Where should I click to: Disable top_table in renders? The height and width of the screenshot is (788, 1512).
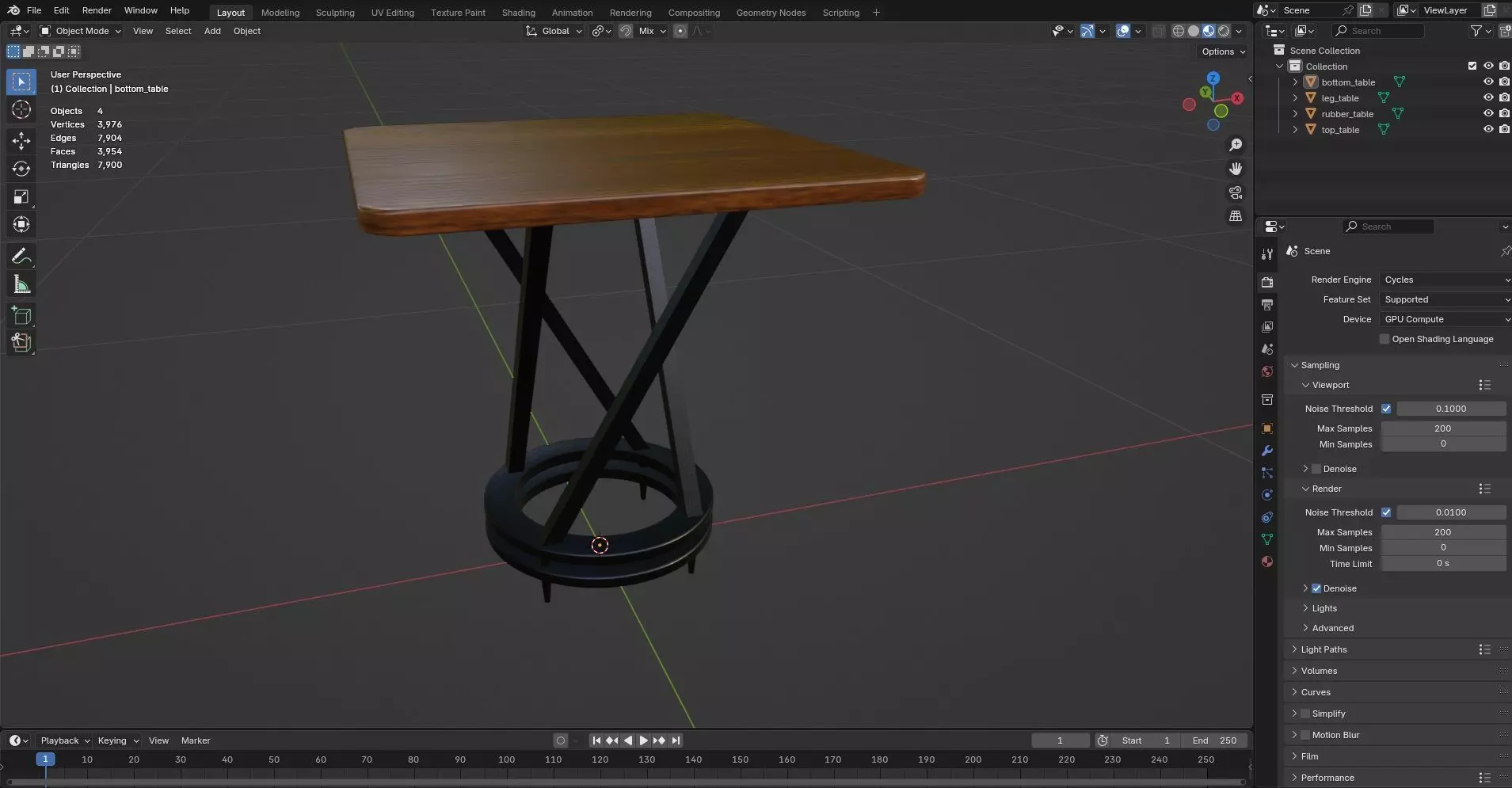[x=1504, y=129]
